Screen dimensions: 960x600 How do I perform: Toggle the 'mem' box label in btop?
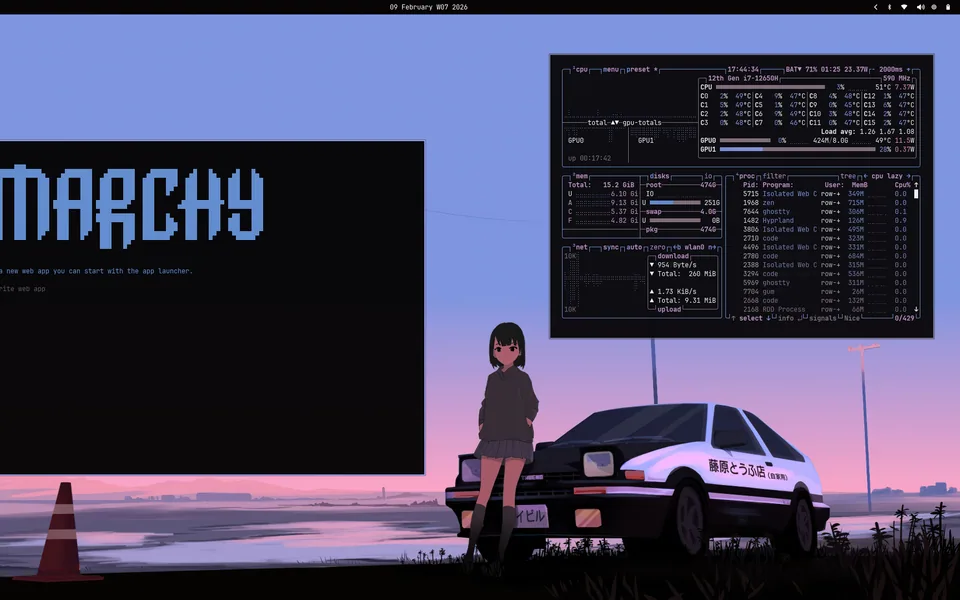click(580, 176)
